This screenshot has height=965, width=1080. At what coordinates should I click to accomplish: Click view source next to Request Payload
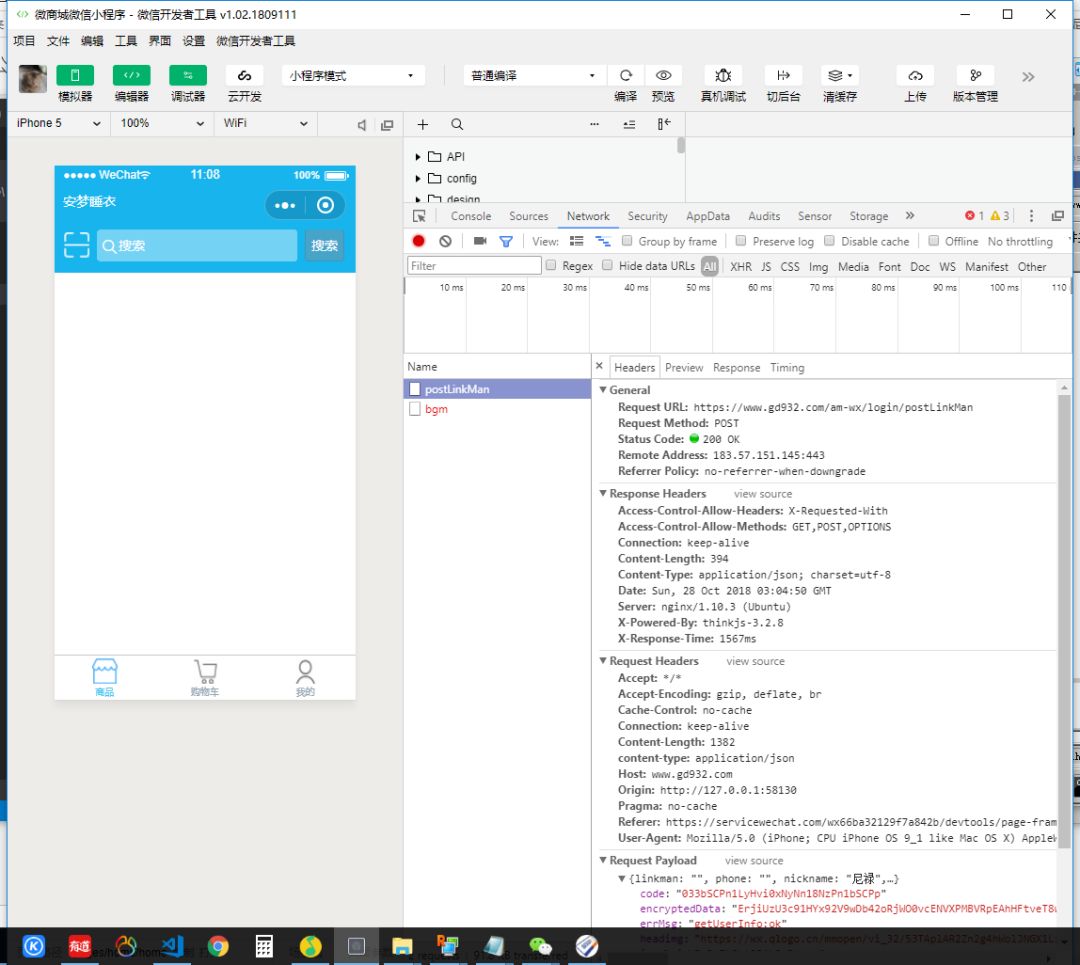click(754, 860)
